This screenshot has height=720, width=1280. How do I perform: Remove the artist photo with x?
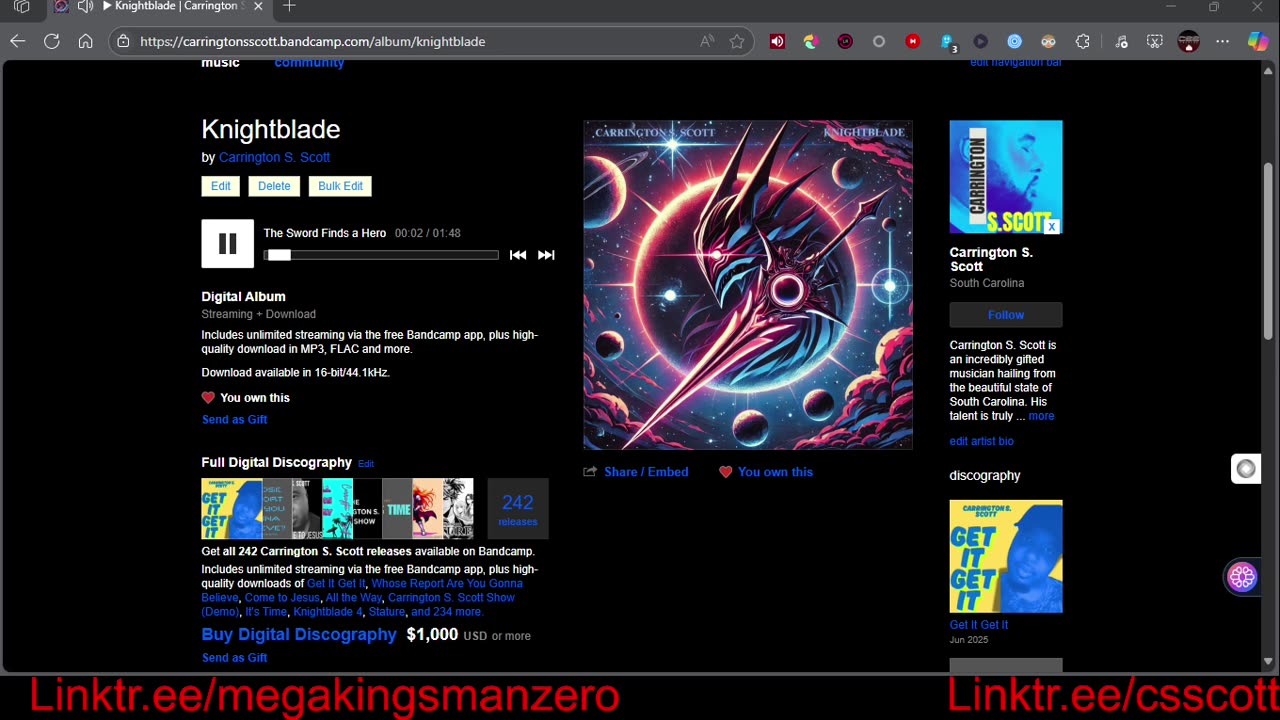(1052, 227)
